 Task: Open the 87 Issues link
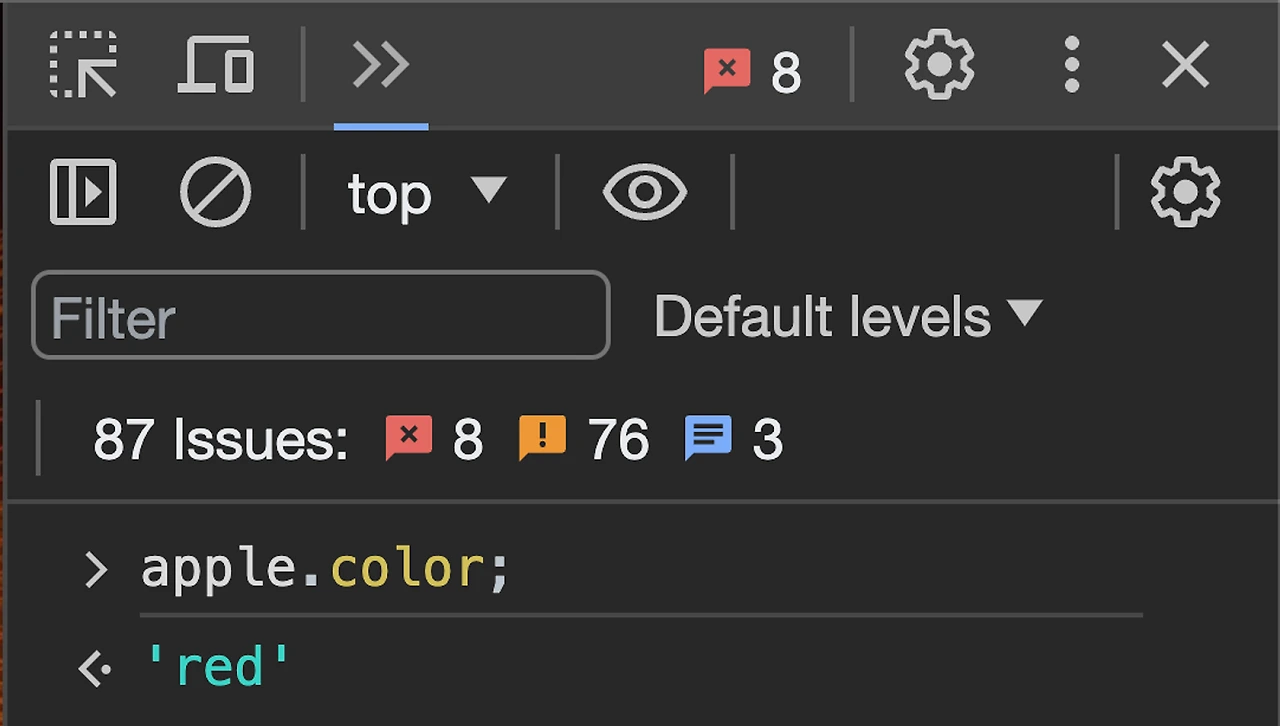coord(220,439)
